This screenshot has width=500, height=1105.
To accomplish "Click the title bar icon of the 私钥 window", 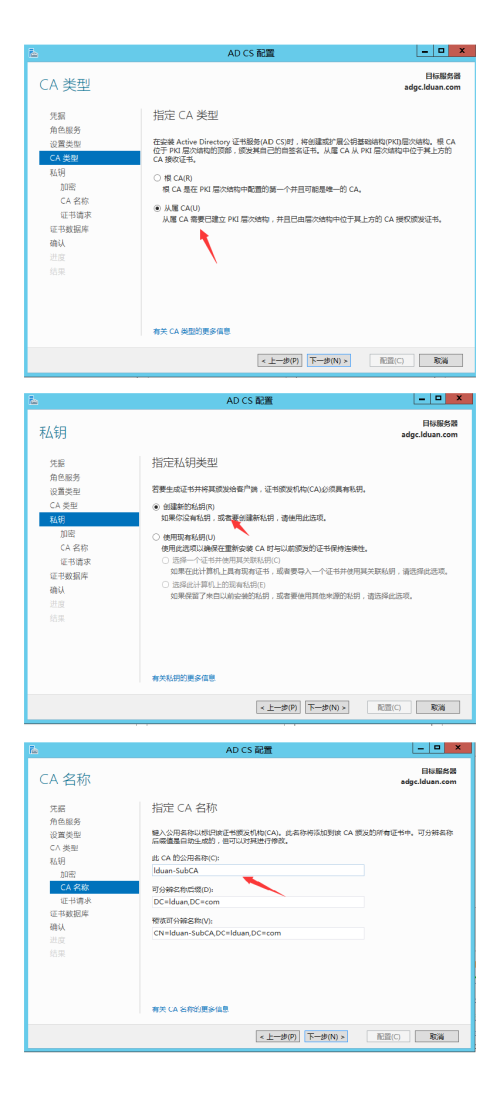I will (32, 400).
